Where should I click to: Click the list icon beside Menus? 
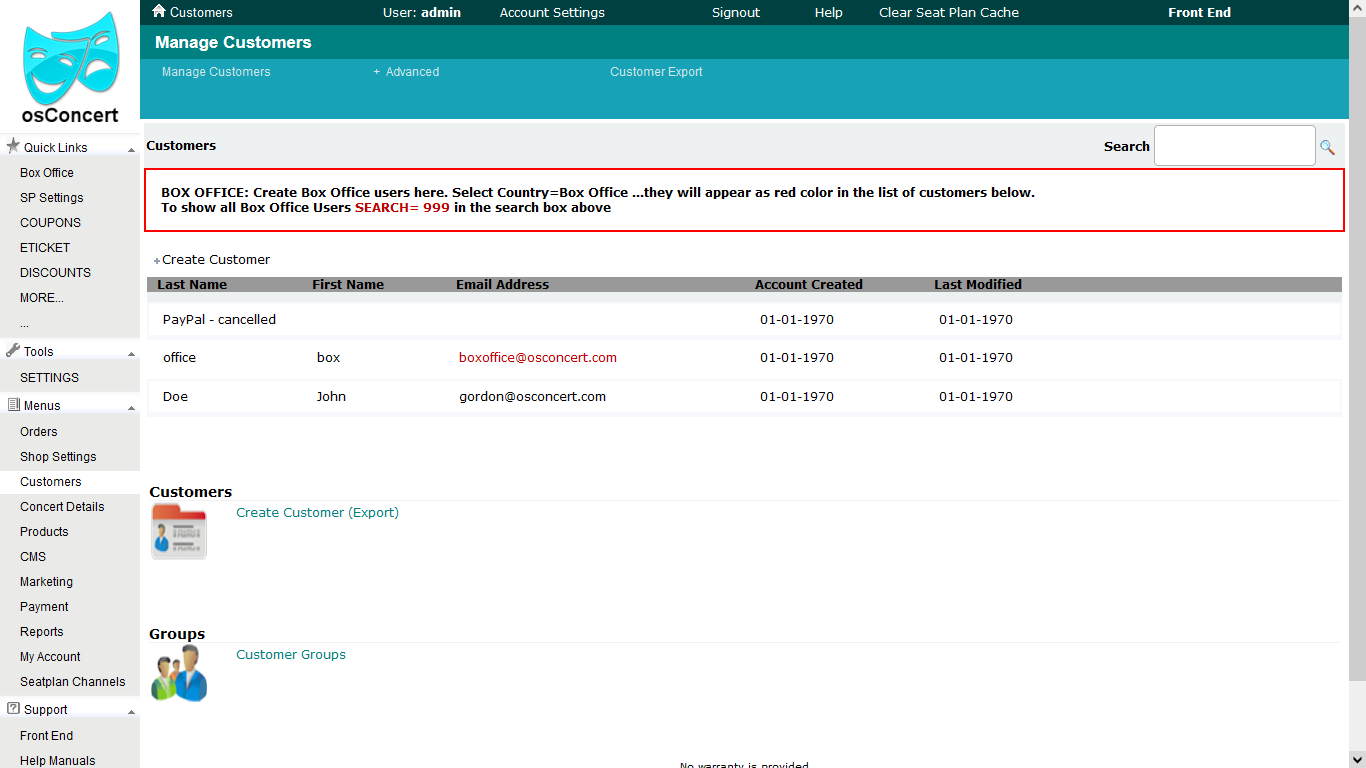coord(12,404)
